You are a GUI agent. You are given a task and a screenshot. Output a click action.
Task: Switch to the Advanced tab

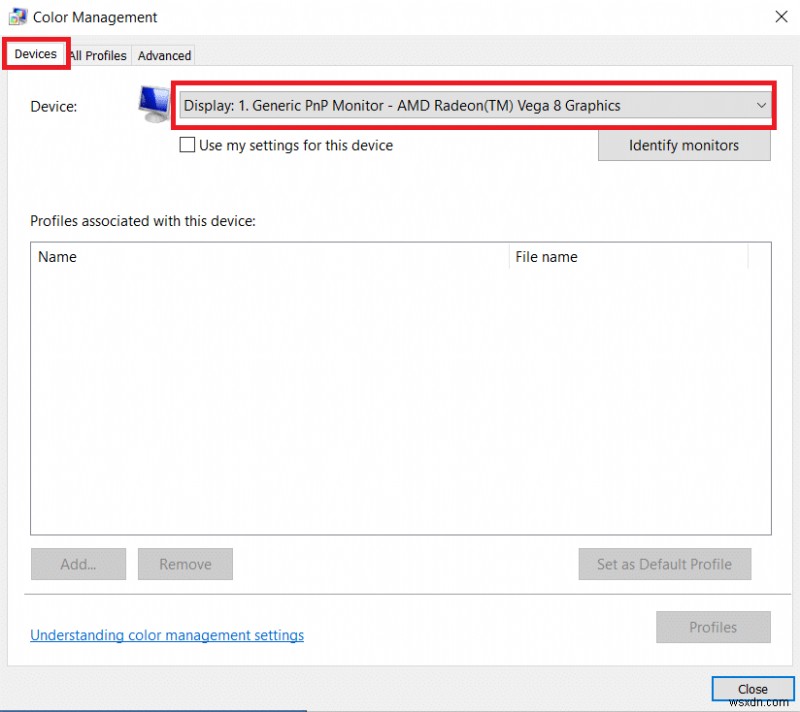pyautogui.click(x=164, y=55)
